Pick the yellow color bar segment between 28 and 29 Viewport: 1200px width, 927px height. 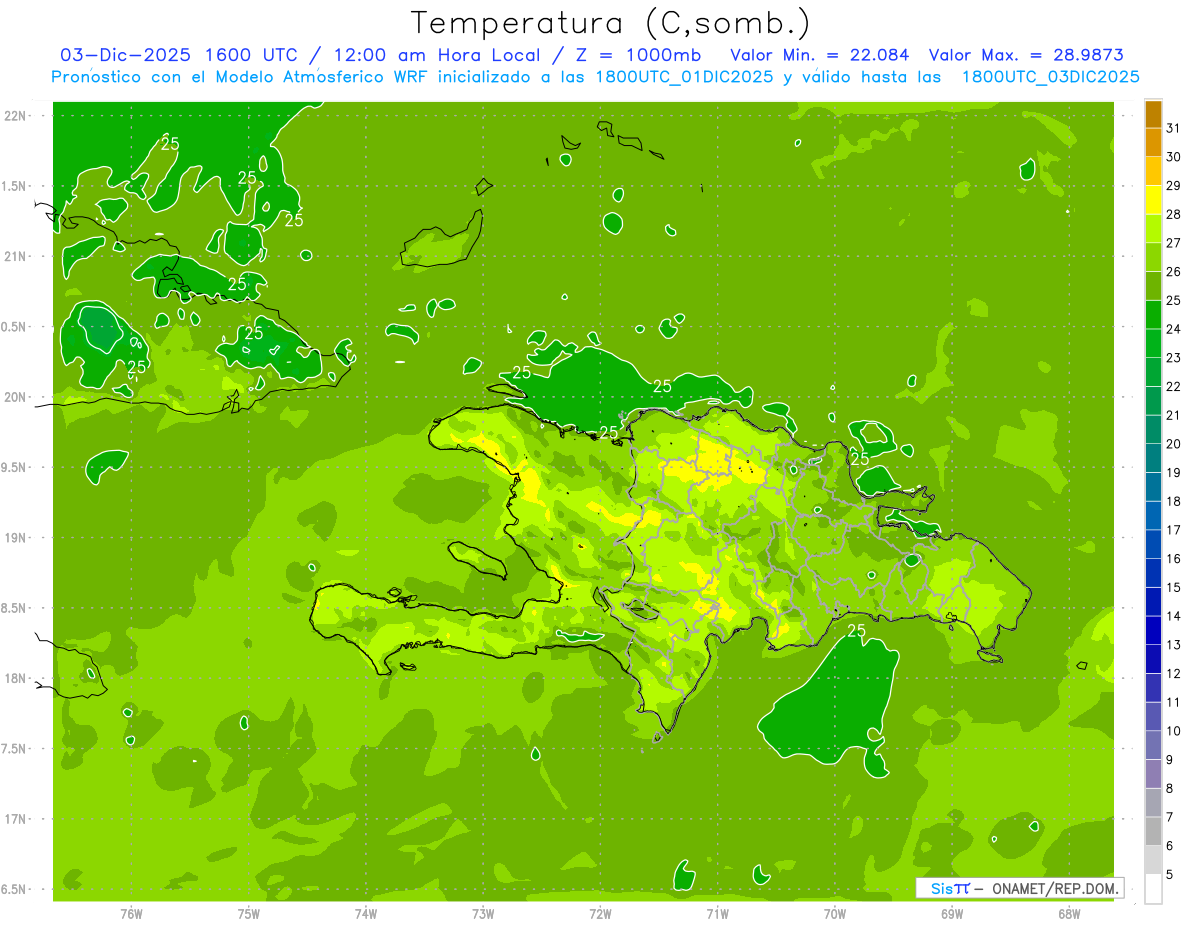click(1153, 200)
